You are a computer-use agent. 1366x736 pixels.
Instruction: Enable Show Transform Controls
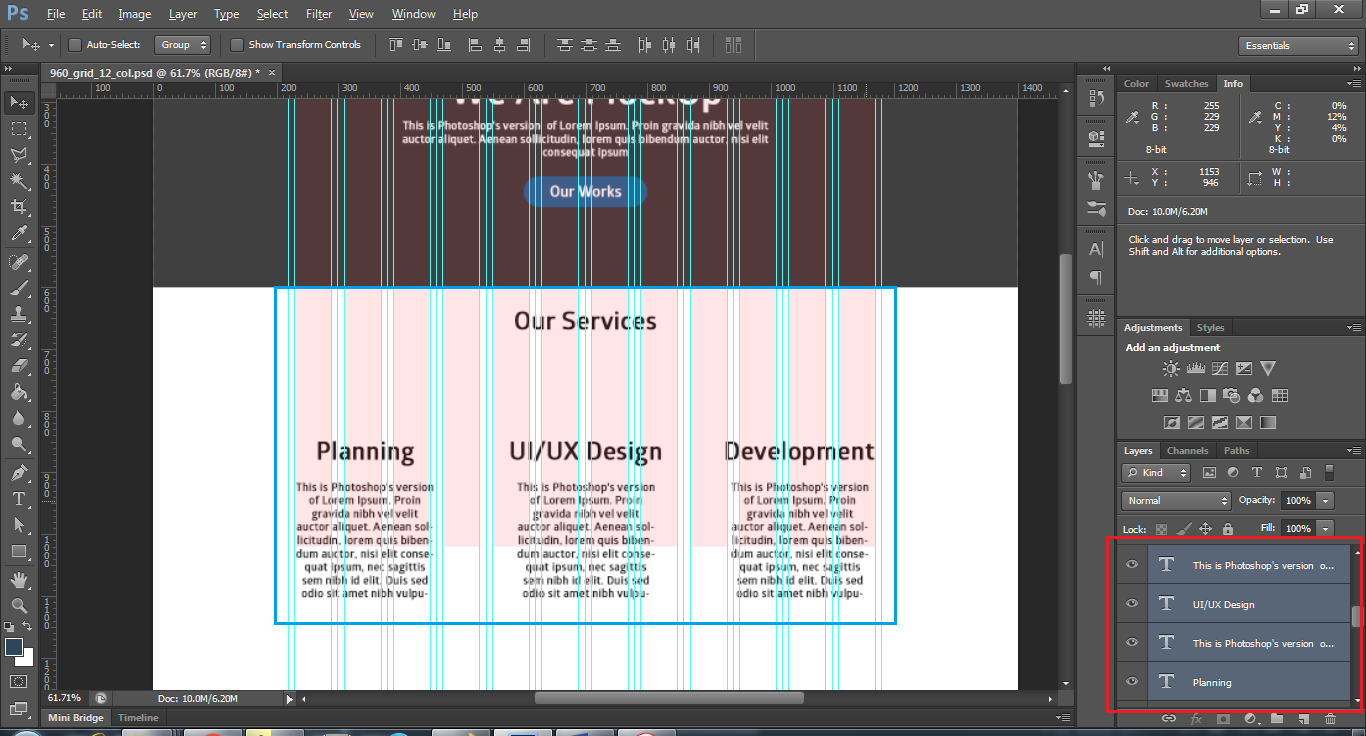point(237,45)
